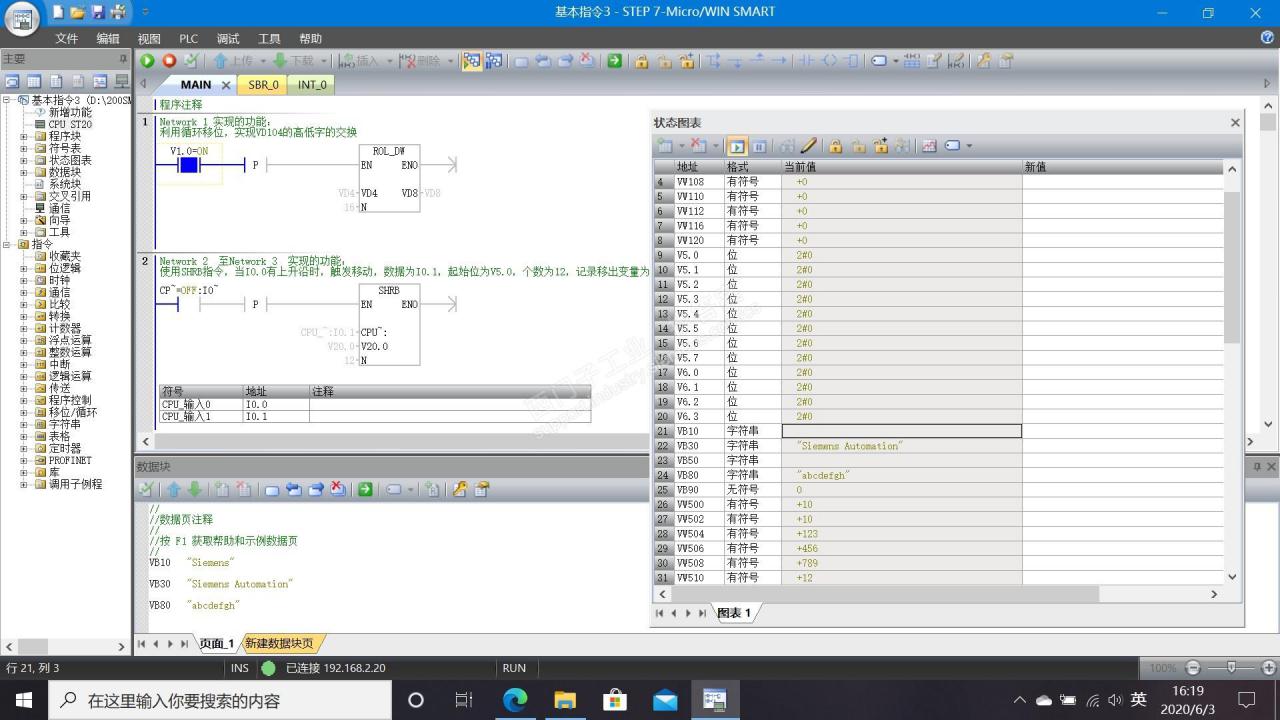
Task: Open the 编辑 menu
Action: click(x=107, y=38)
